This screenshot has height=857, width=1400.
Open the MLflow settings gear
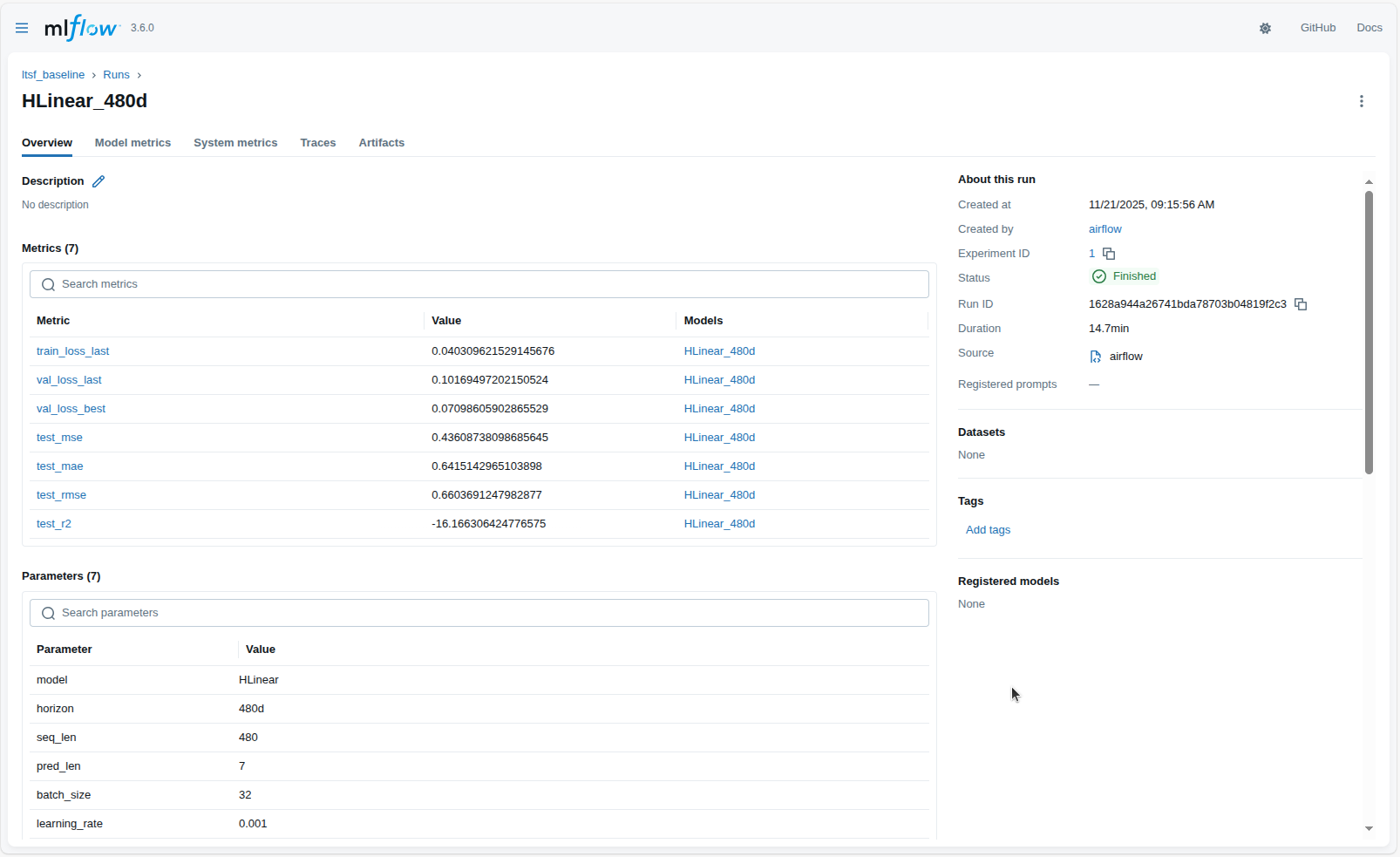pos(1265,28)
